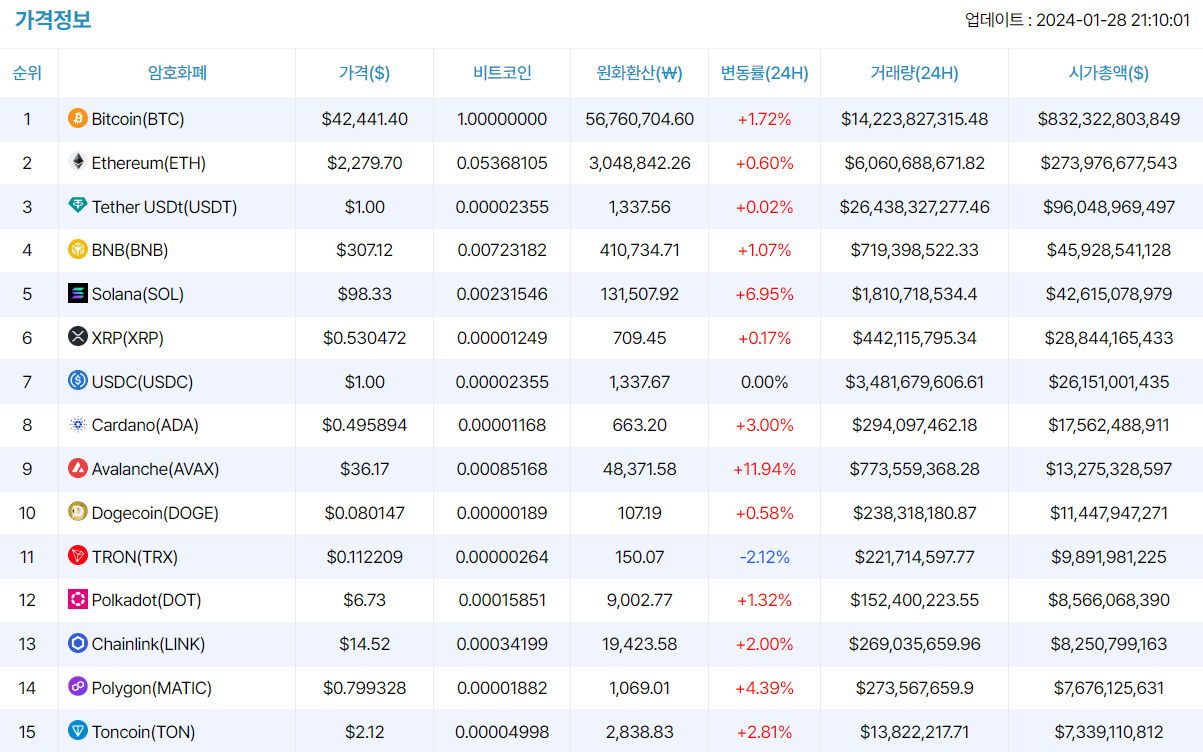Click Polygon volume $273,567,659.9

pos(915,688)
